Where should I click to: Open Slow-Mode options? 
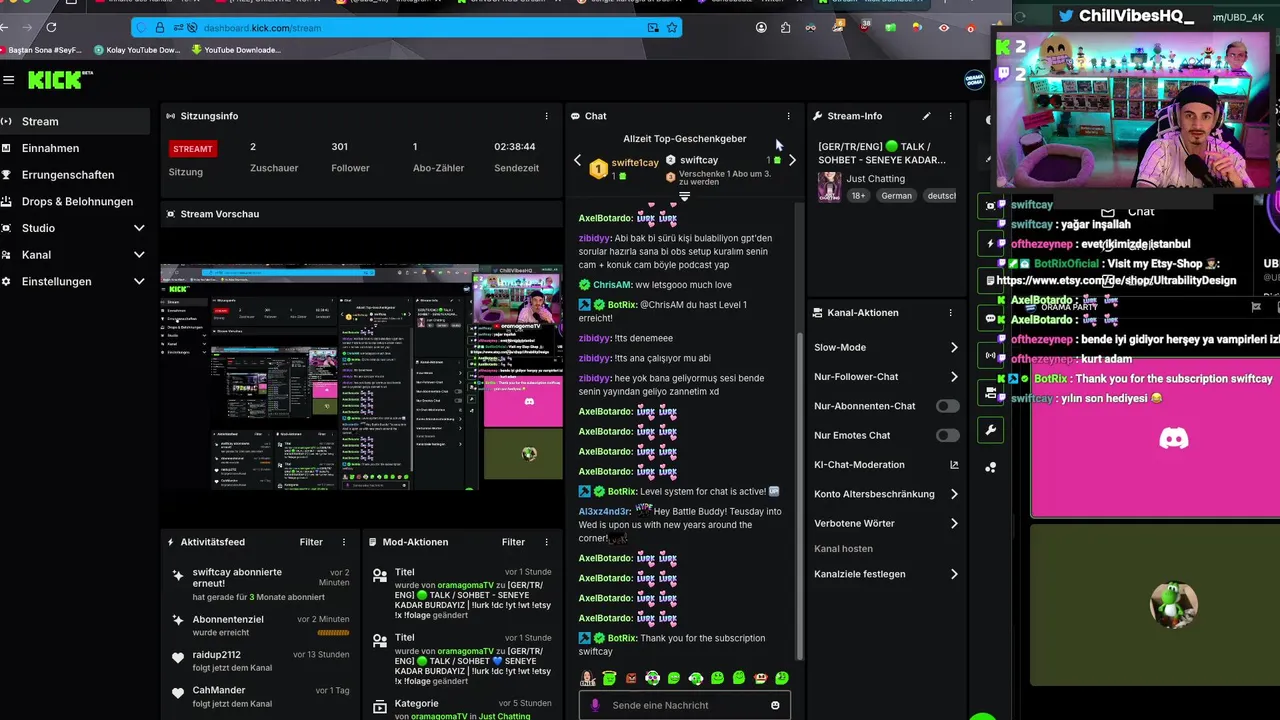886,348
